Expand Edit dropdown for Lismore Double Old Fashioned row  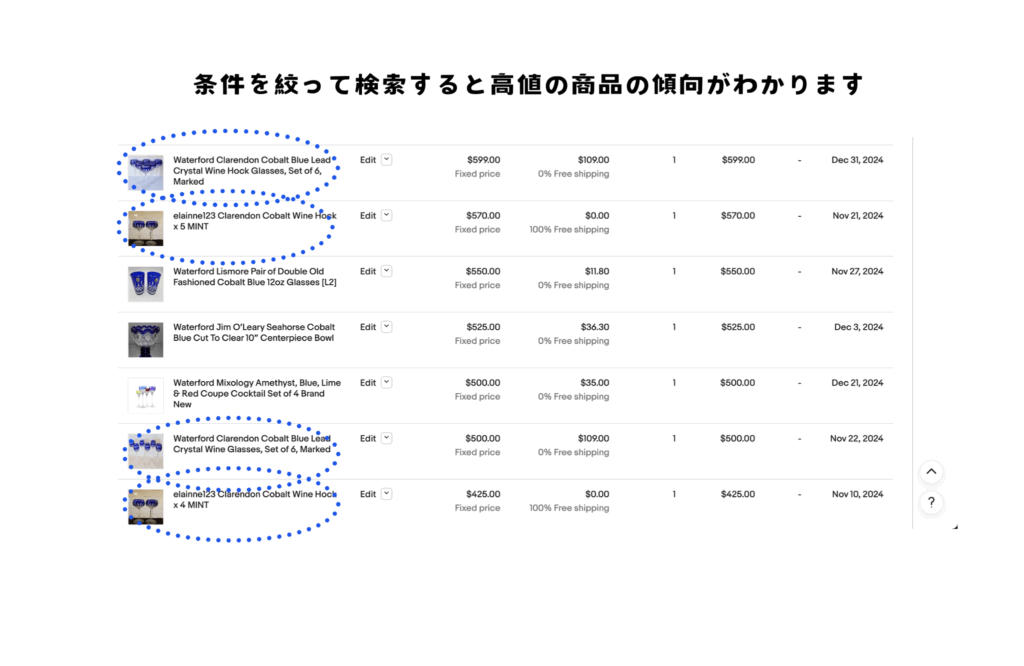point(387,271)
